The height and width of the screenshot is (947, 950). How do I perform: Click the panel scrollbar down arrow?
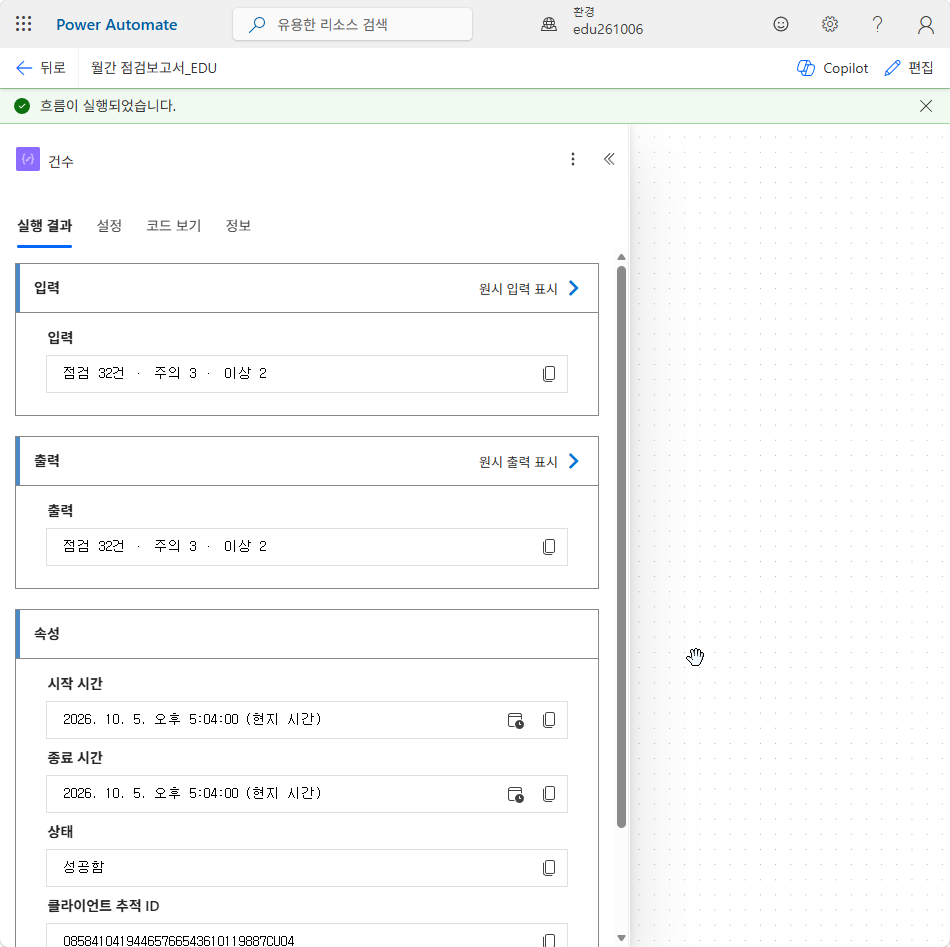621,938
